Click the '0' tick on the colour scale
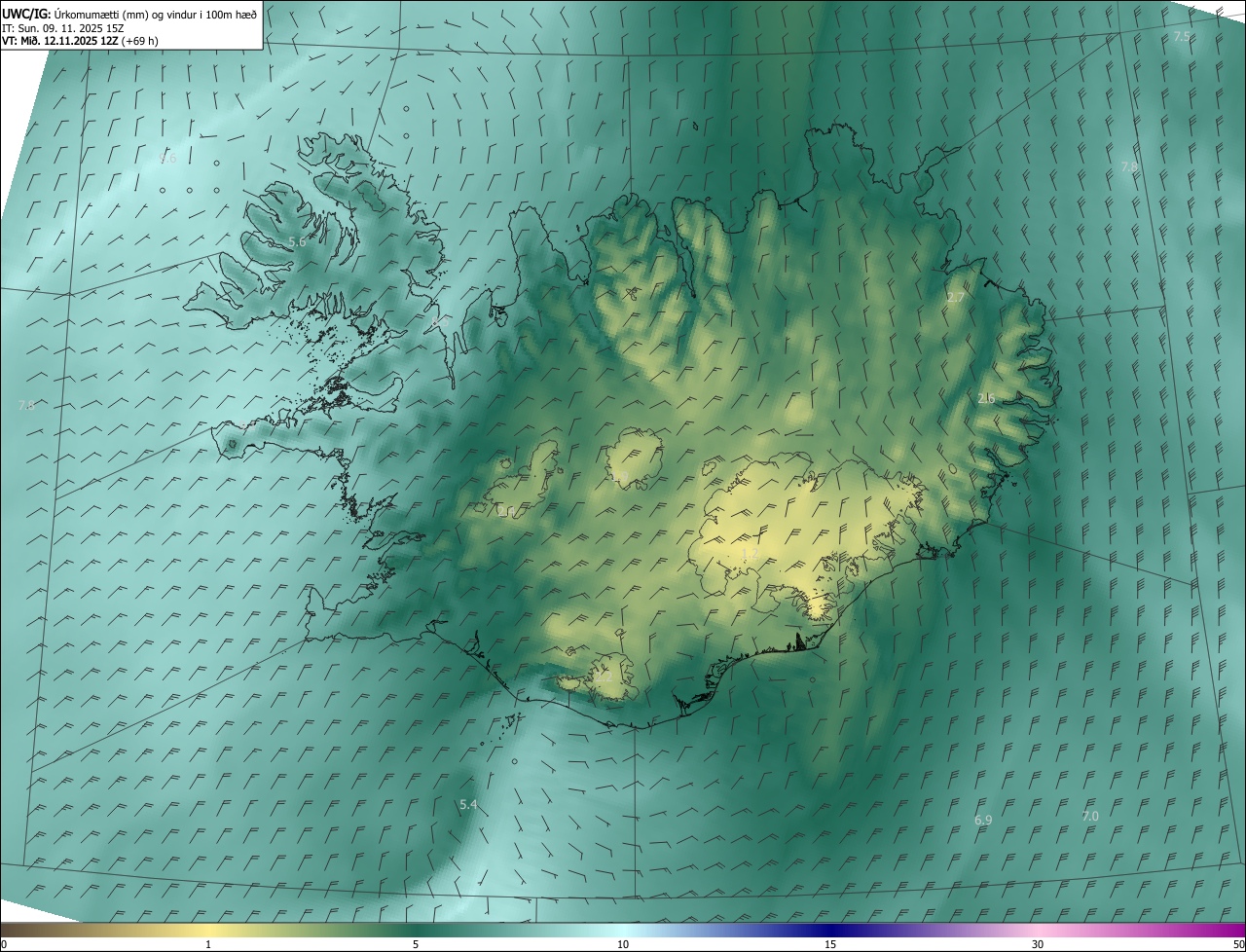 pyautogui.click(x=4, y=945)
